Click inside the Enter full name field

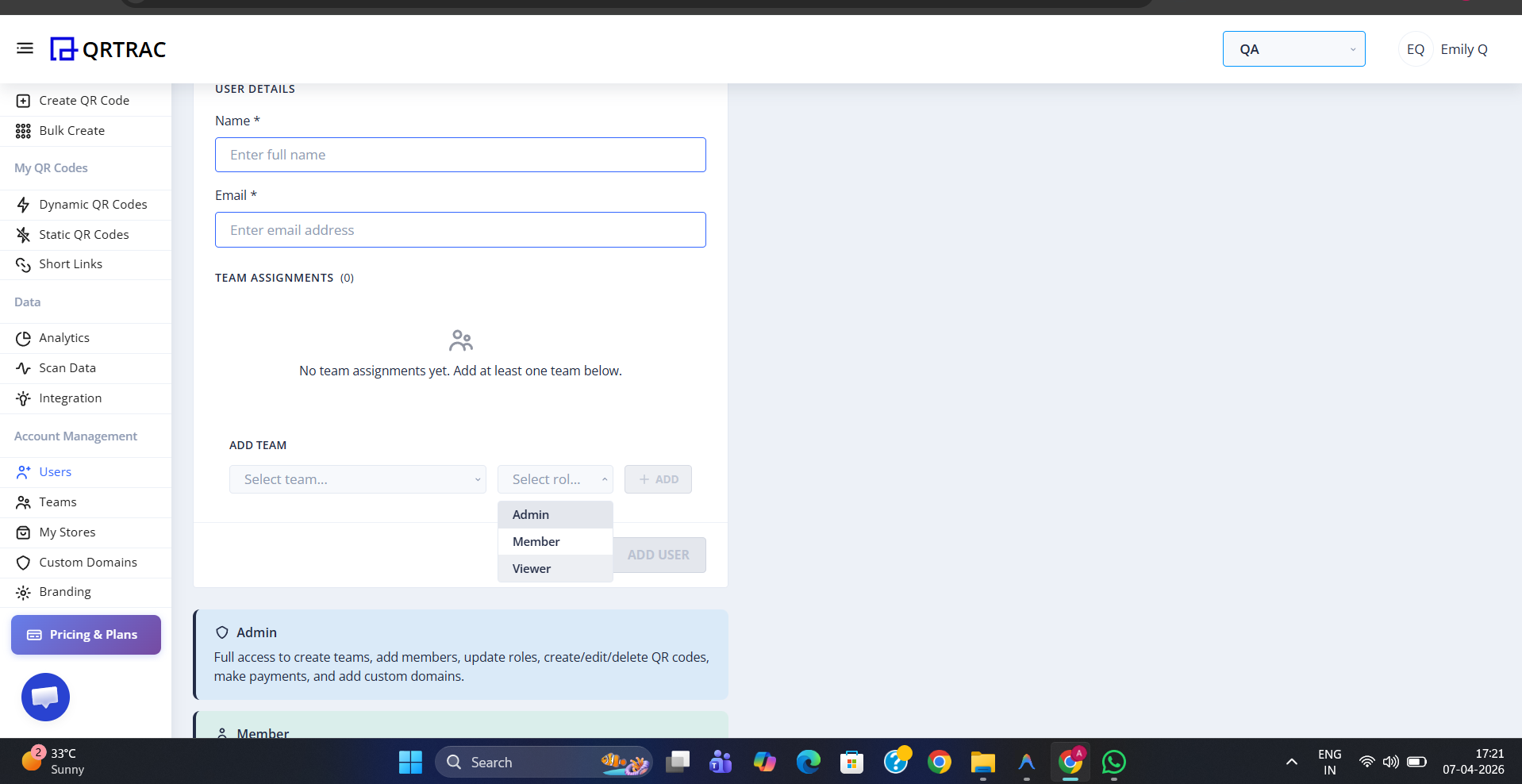pos(460,154)
